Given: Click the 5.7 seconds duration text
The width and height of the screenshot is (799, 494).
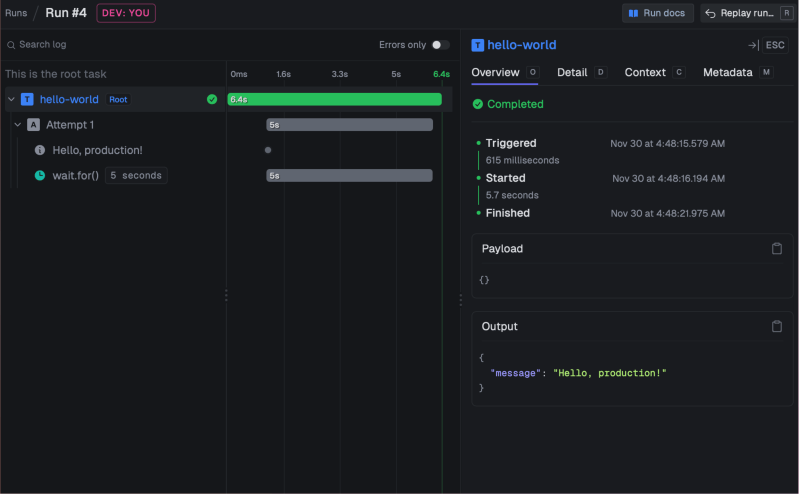Looking at the screenshot, I should pos(512,195).
